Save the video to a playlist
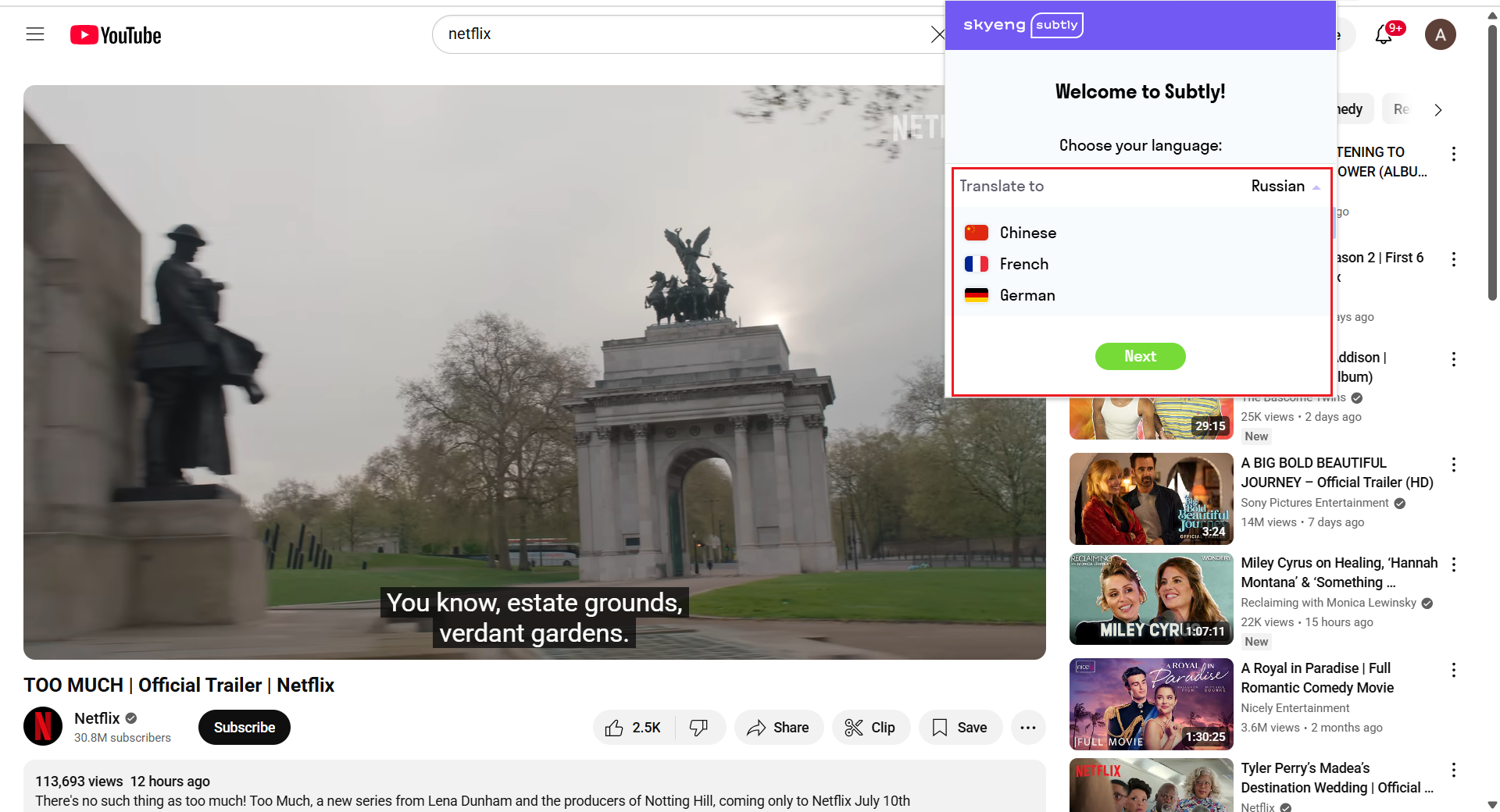 pos(960,728)
